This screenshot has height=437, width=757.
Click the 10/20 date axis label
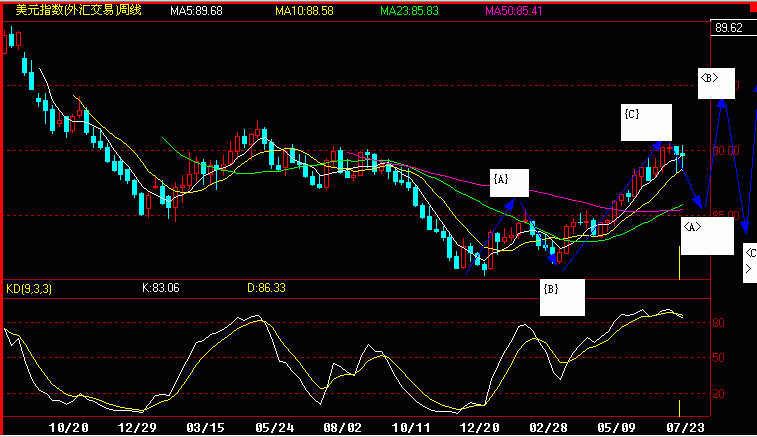point(69,427)
